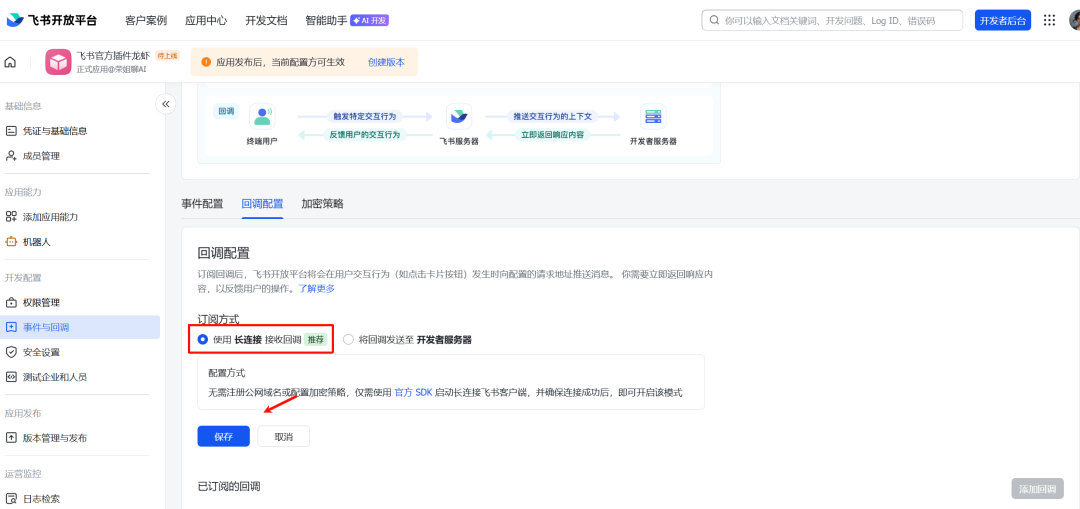Click the Feishu Open Platform logo
This screenshot has height=509, width=1080.
point(52,20)
